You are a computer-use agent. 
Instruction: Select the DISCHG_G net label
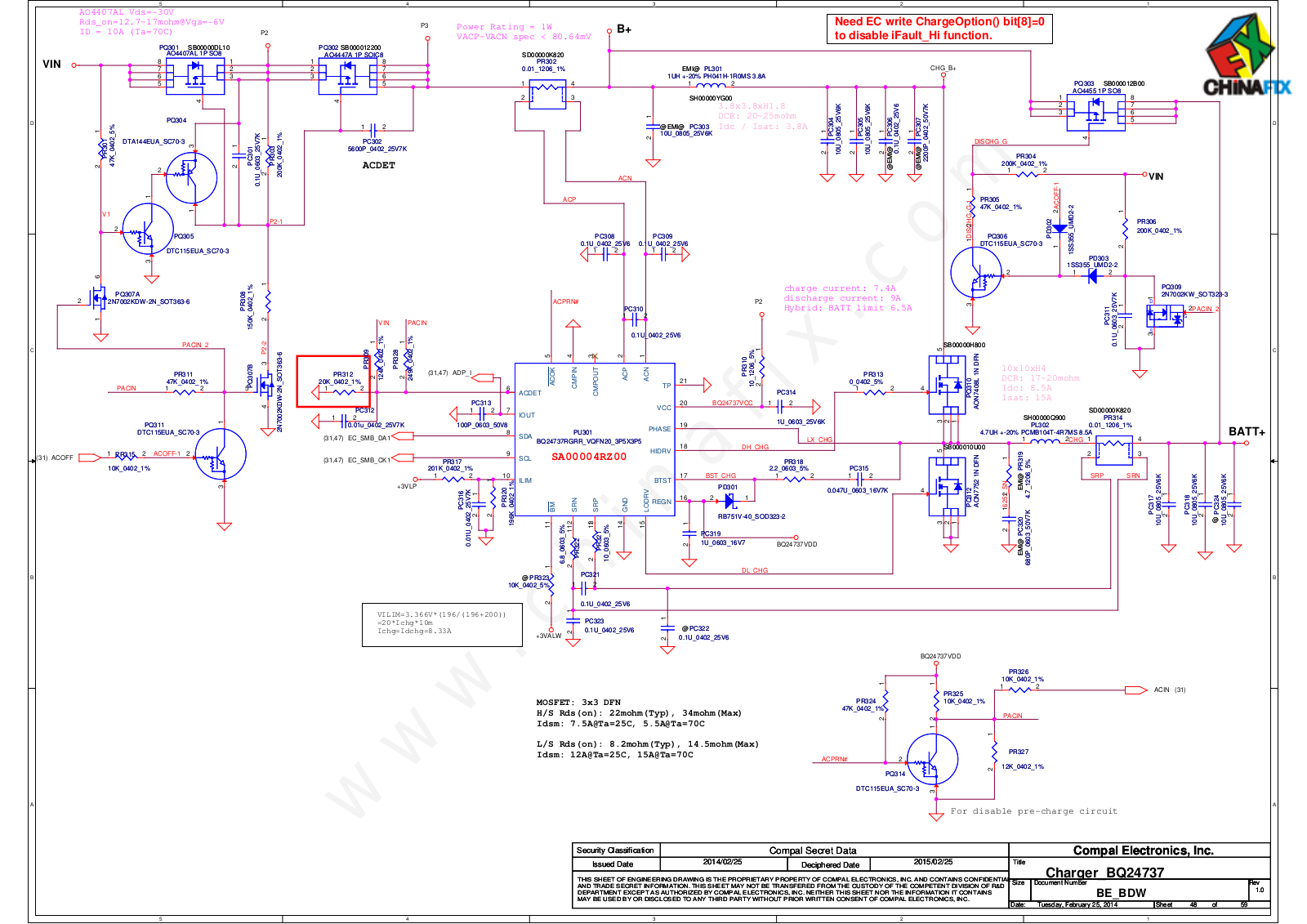990,141
